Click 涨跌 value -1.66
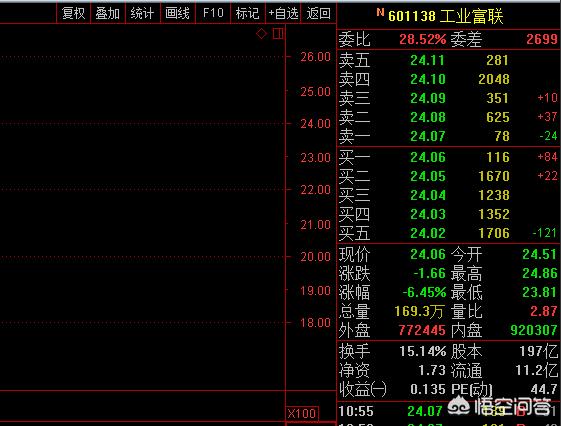This screenshot has width=561, height=426. (x=429, y=273)
